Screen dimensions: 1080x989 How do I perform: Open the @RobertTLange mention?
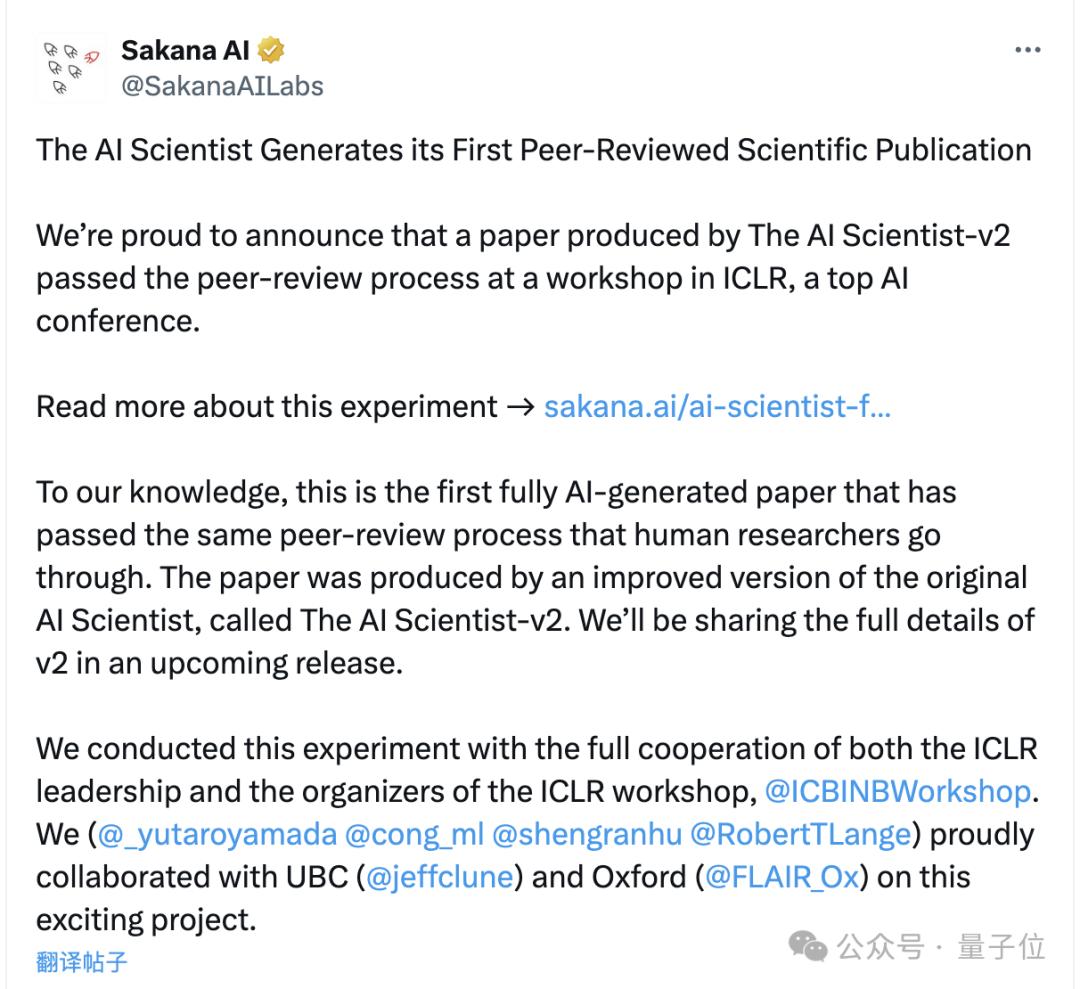click(799, 834)
